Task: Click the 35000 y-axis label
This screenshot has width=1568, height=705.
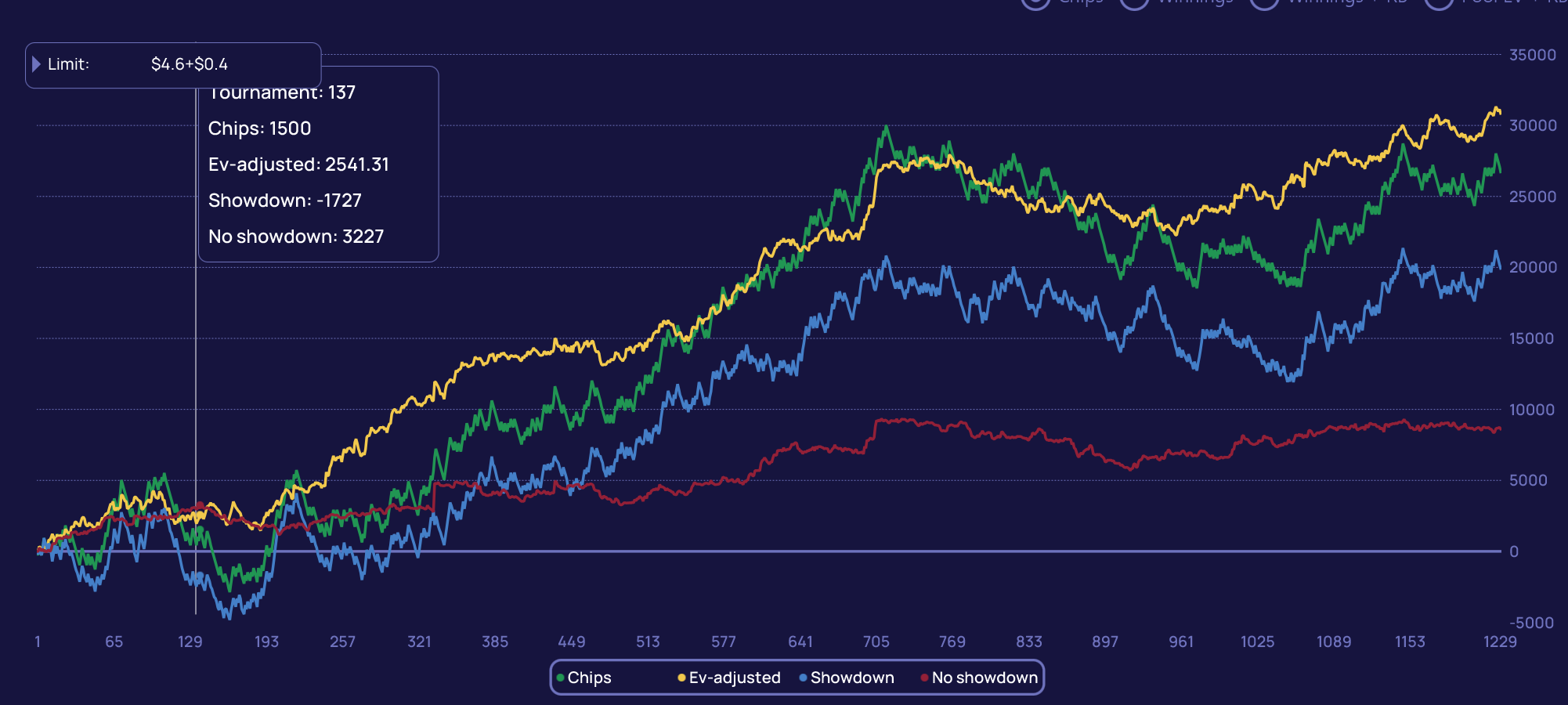Action: (1532, 55)
